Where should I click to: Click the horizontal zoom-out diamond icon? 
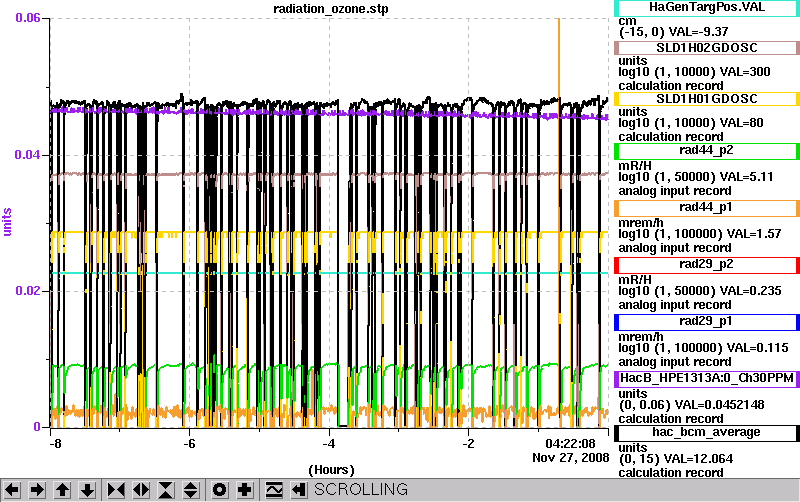(141, 490)
